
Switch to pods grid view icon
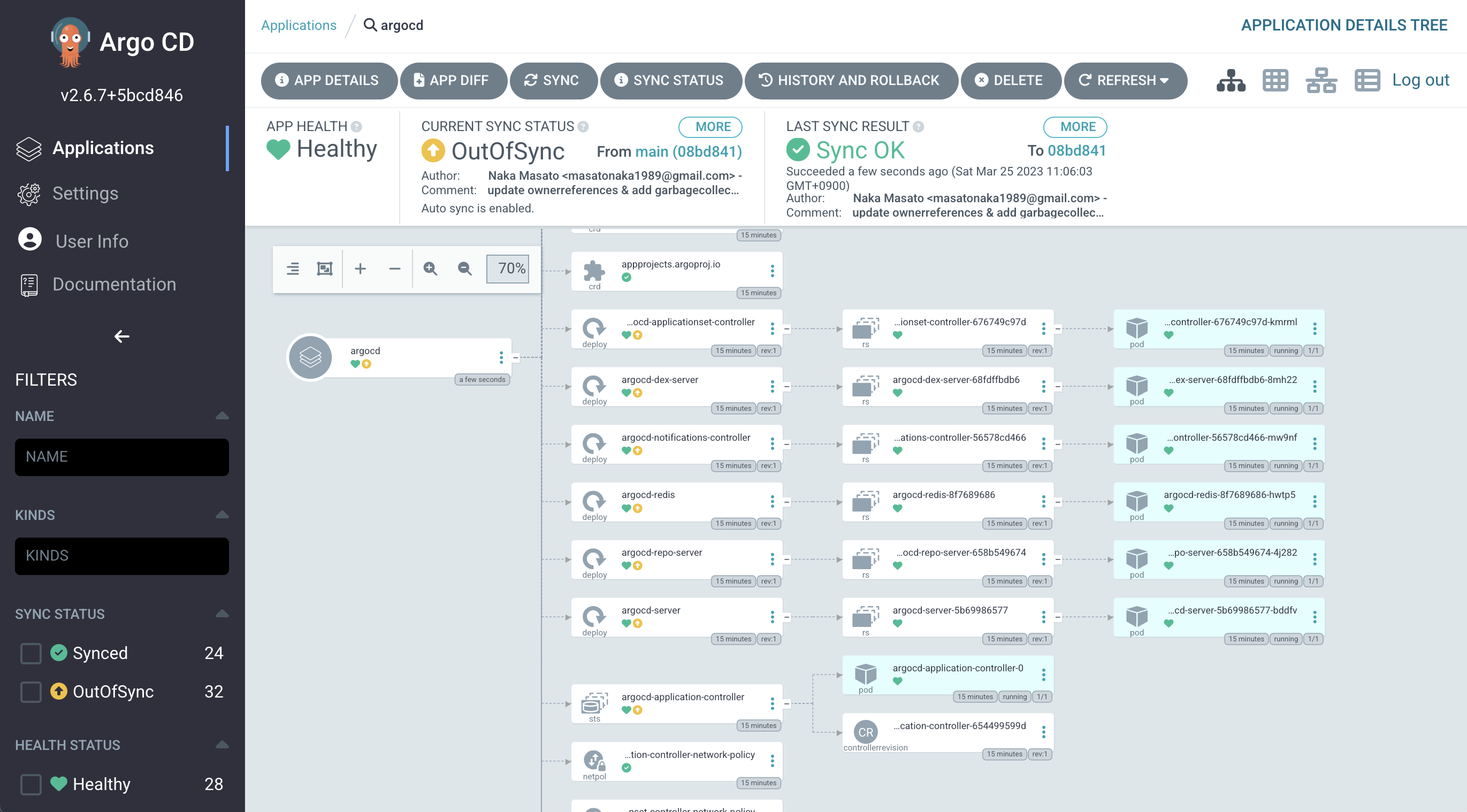click(x=1275, y=80)
